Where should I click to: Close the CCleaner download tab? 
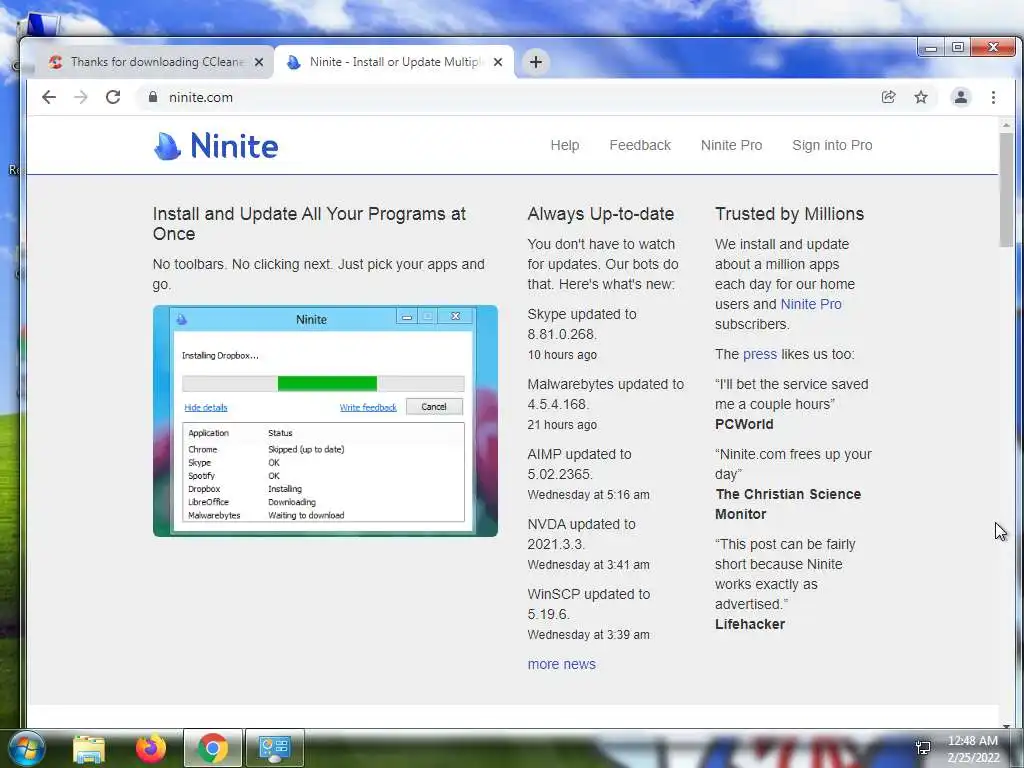click(x=259, y=62)
